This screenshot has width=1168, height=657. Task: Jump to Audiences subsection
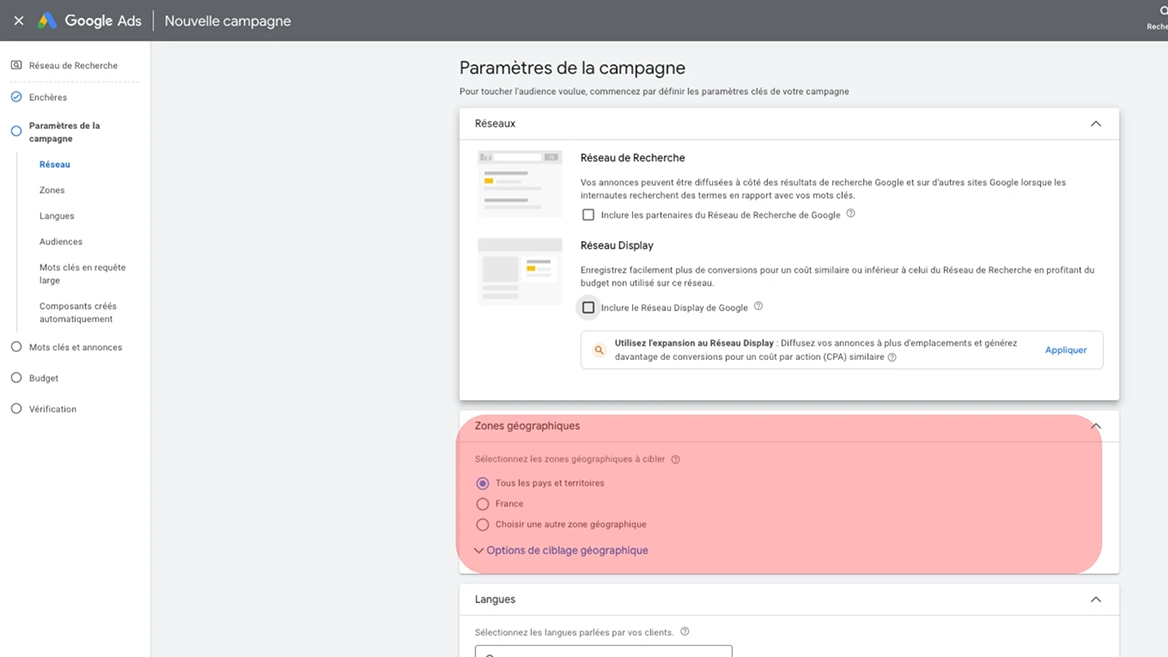tap(61, 241)
